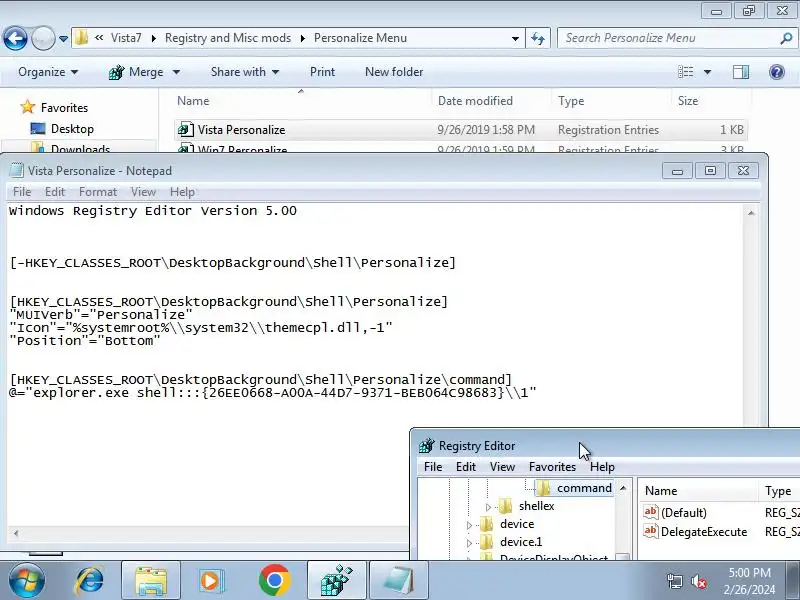Open Windows Media Player from taskbar
800x600 pixels.
coord(211,581)
